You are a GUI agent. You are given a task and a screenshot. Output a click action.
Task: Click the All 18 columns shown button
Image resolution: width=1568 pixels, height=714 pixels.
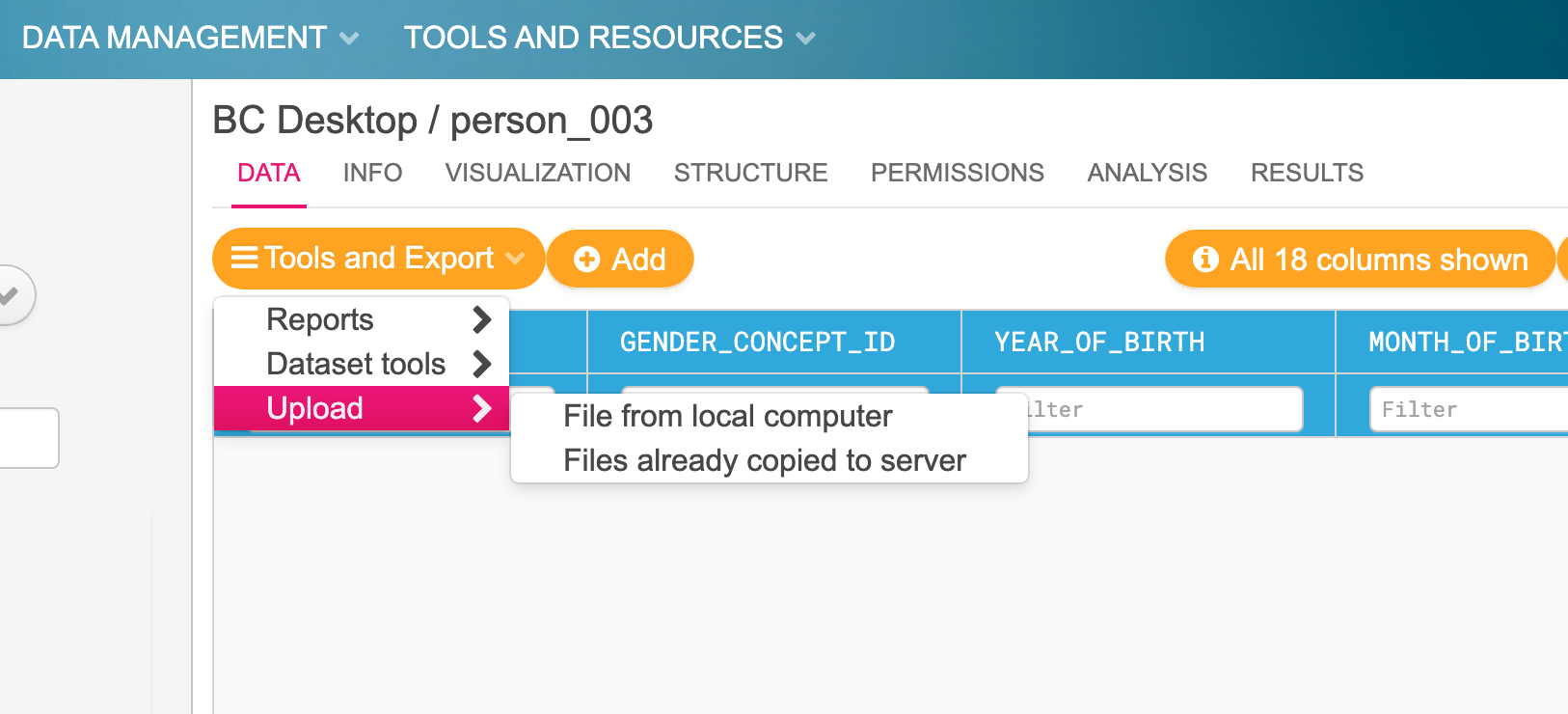pyautogui.click(x=1360, y=259)
